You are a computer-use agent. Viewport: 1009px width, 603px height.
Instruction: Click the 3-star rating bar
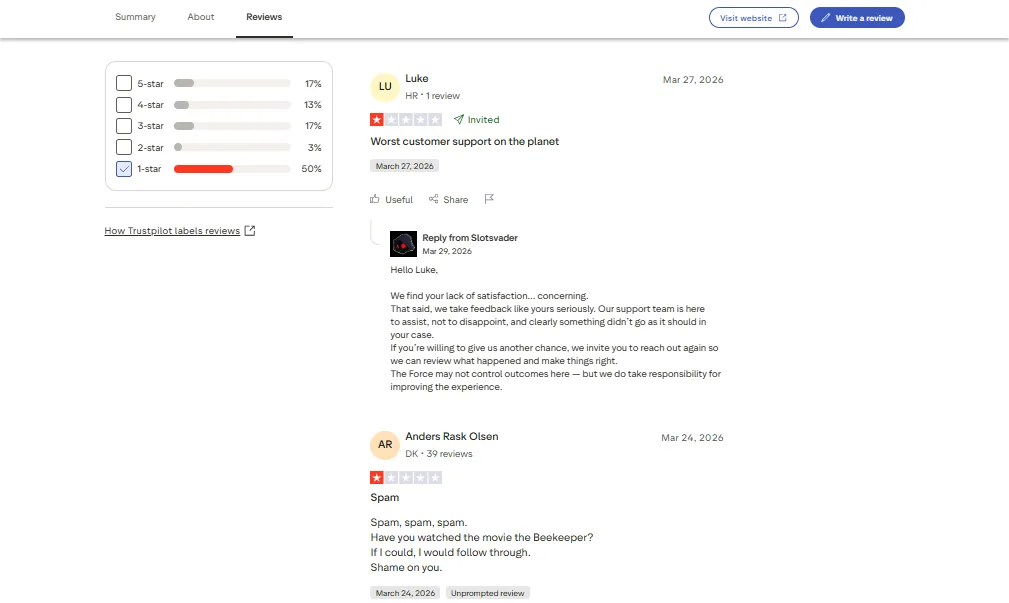[232, 125]
